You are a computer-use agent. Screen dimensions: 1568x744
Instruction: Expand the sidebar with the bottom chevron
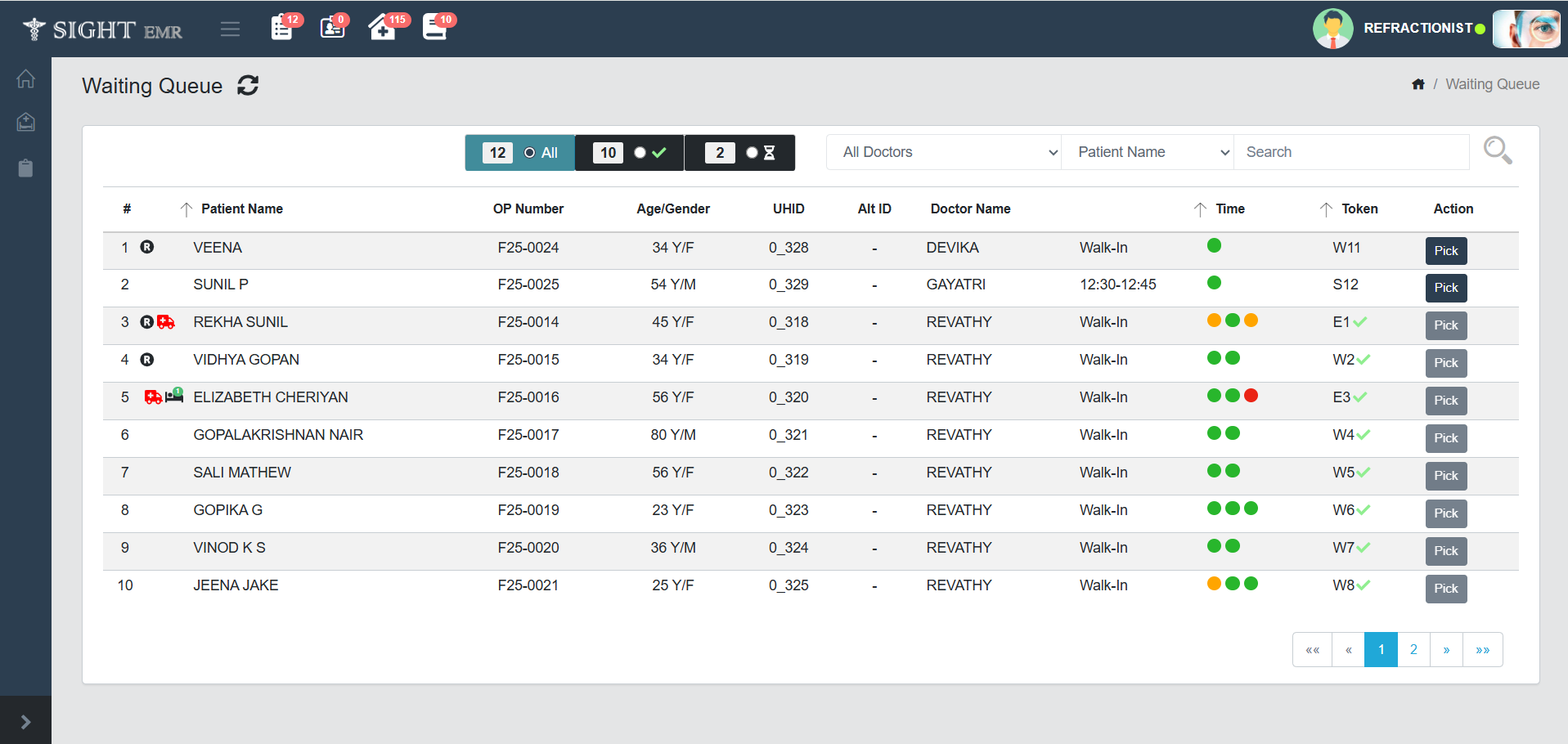[x=25, y=722]
